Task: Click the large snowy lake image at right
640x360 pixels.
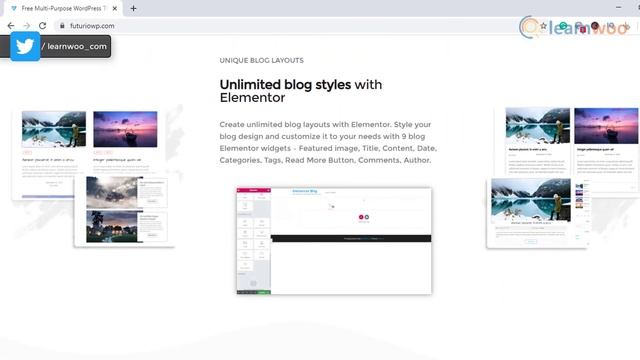Action: (x=531, y=200)
